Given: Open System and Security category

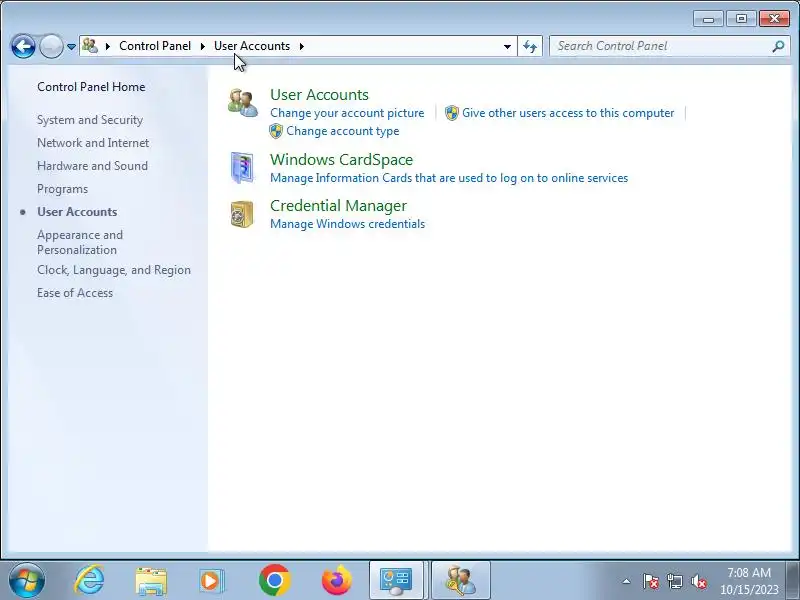Looking at the screenshot, I should (x=90, y=120).
